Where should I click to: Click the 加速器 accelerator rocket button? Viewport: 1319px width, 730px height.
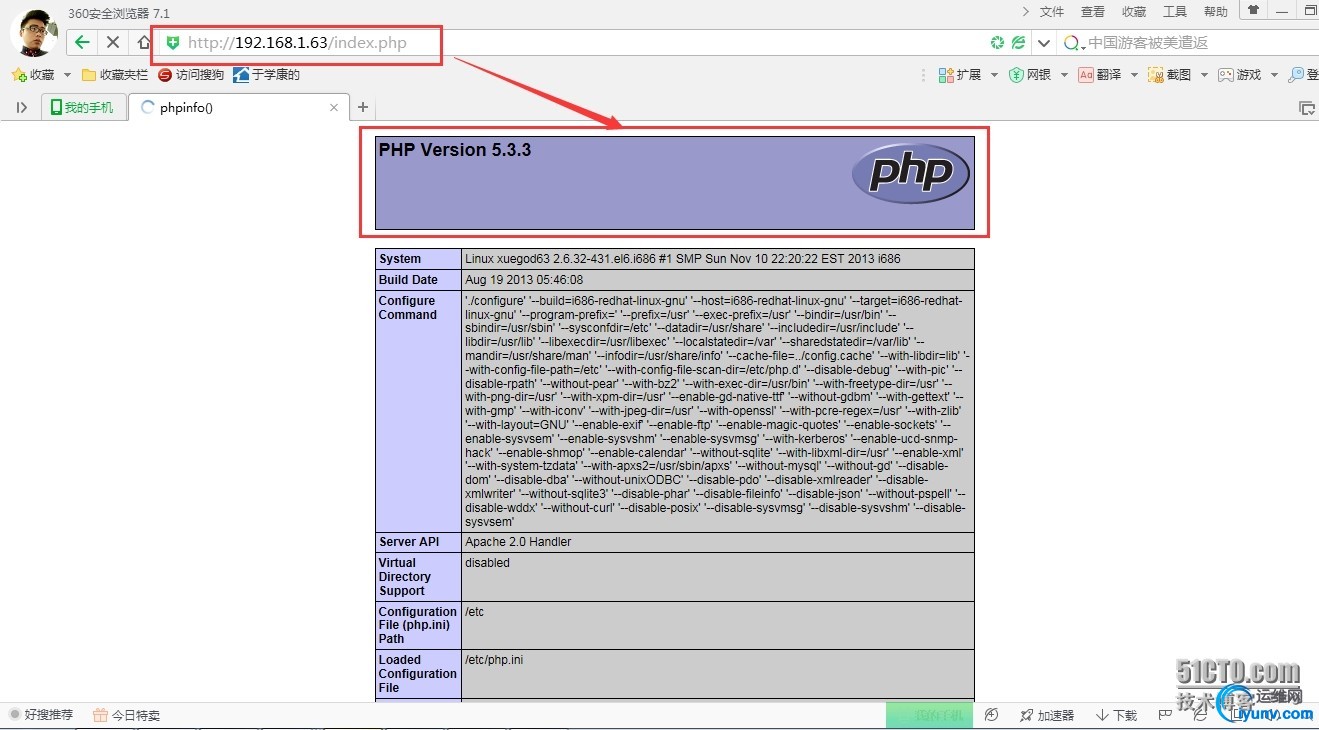pyautogui.click(x=1047, y=715)
